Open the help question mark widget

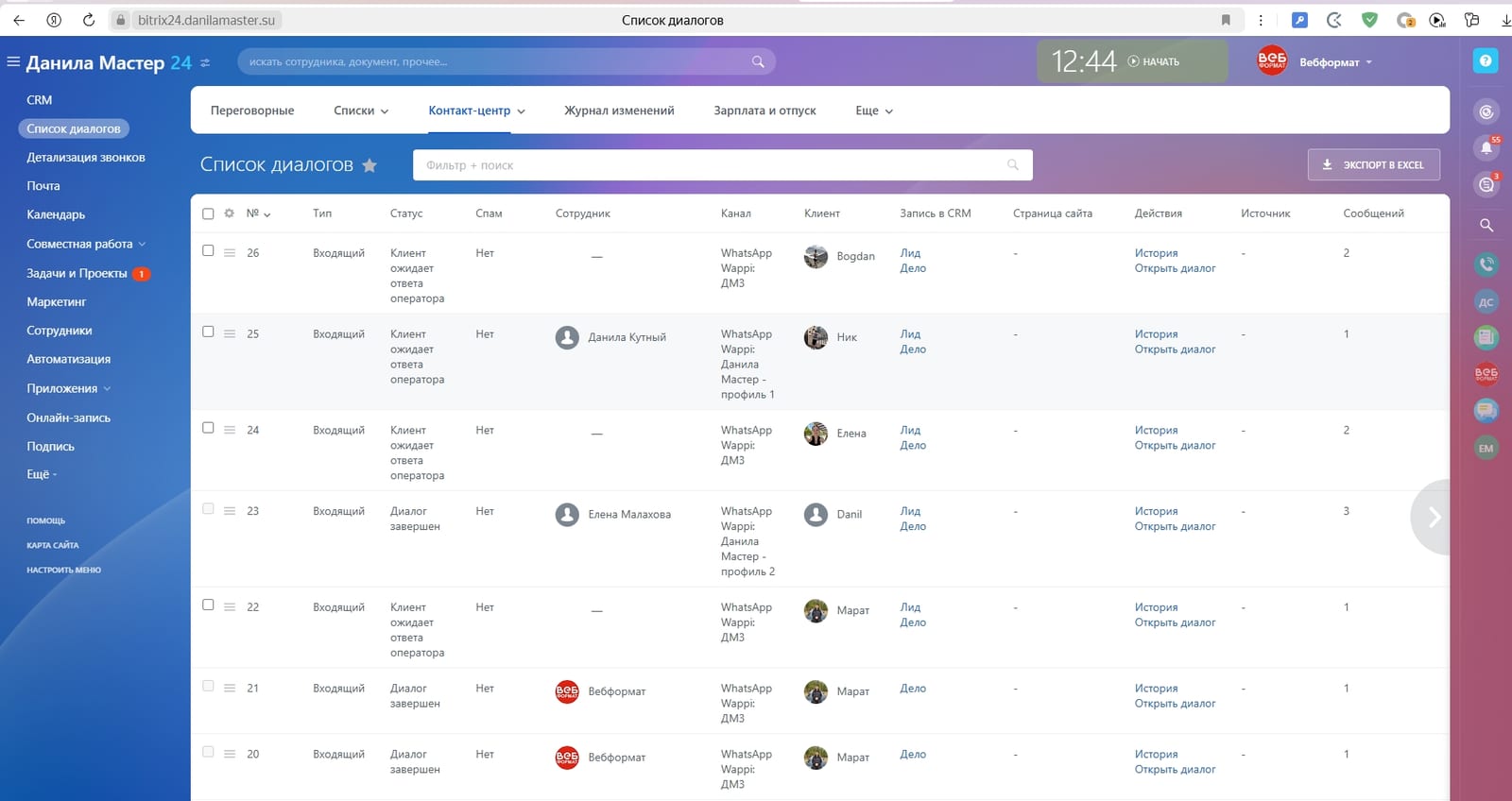point(1486,60)
